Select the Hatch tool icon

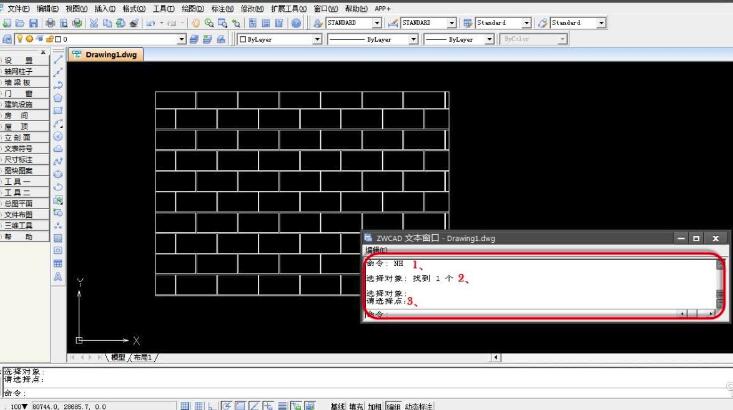[x=59, y=237]
